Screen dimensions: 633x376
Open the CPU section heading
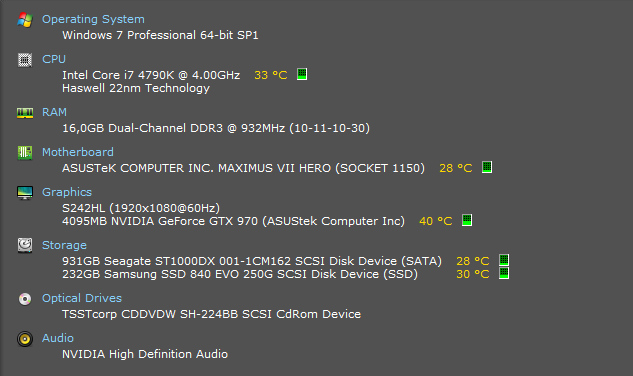(x=54, y=59)
